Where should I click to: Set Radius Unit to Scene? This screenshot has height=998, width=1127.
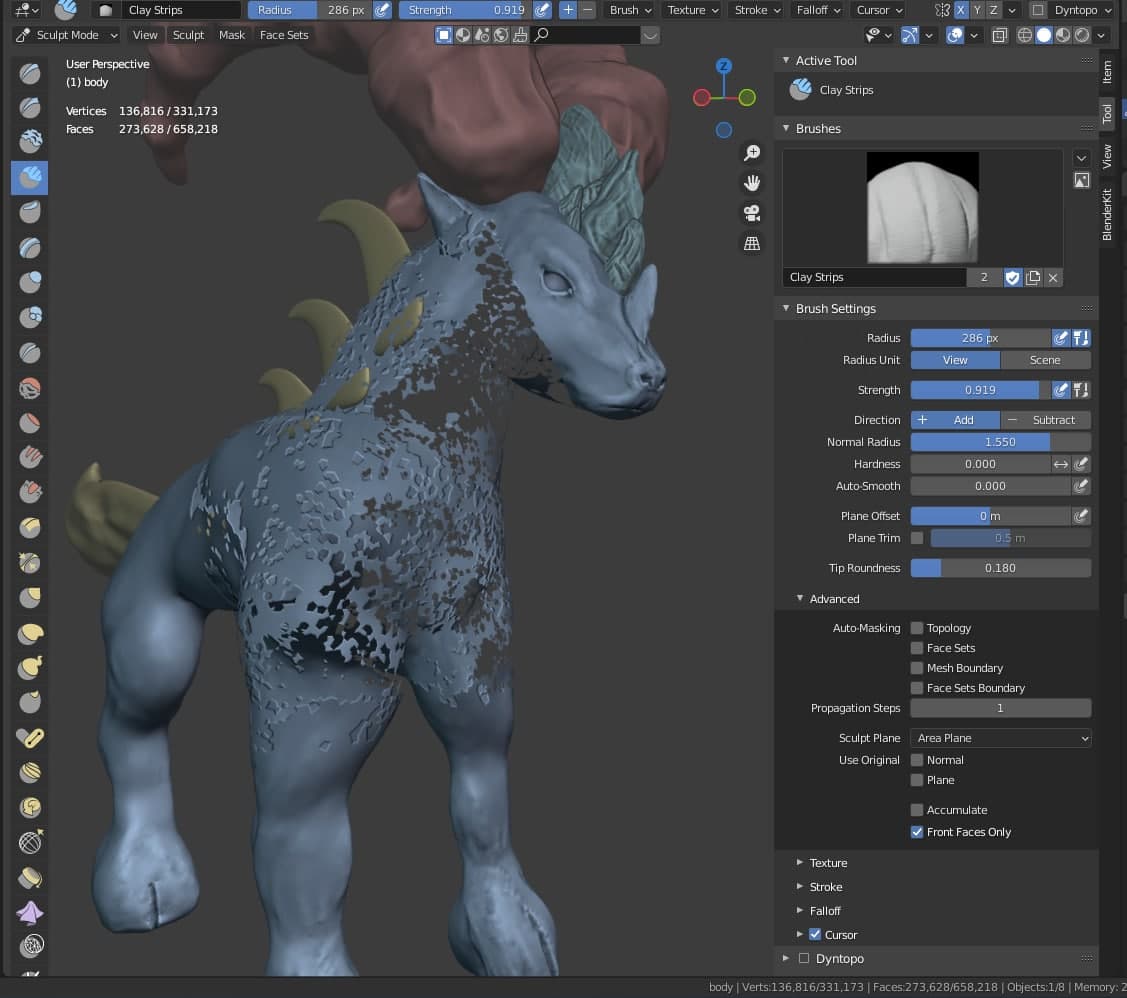tap(1045, 360)
